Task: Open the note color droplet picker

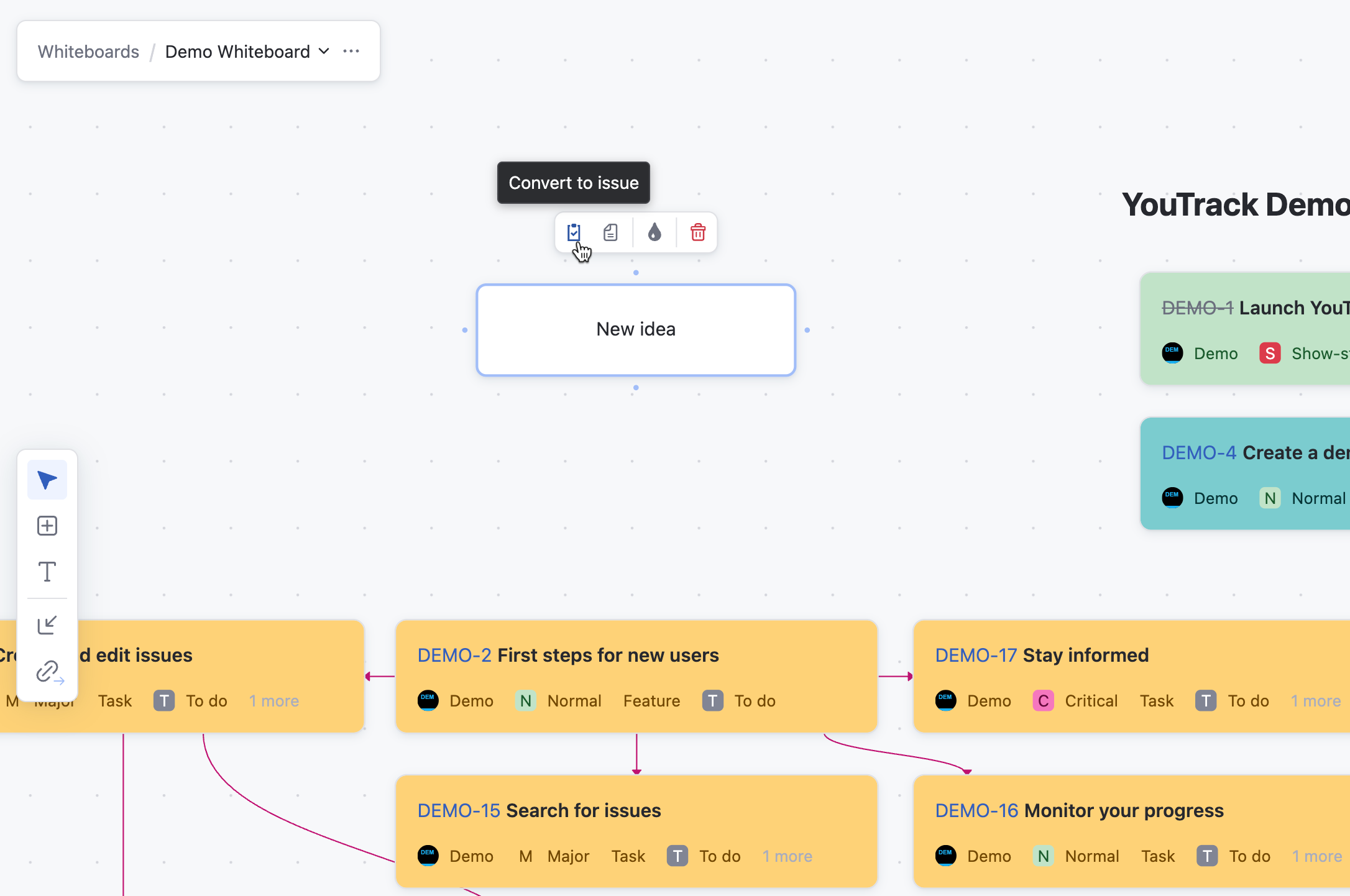Action: [x=654, y=232]
